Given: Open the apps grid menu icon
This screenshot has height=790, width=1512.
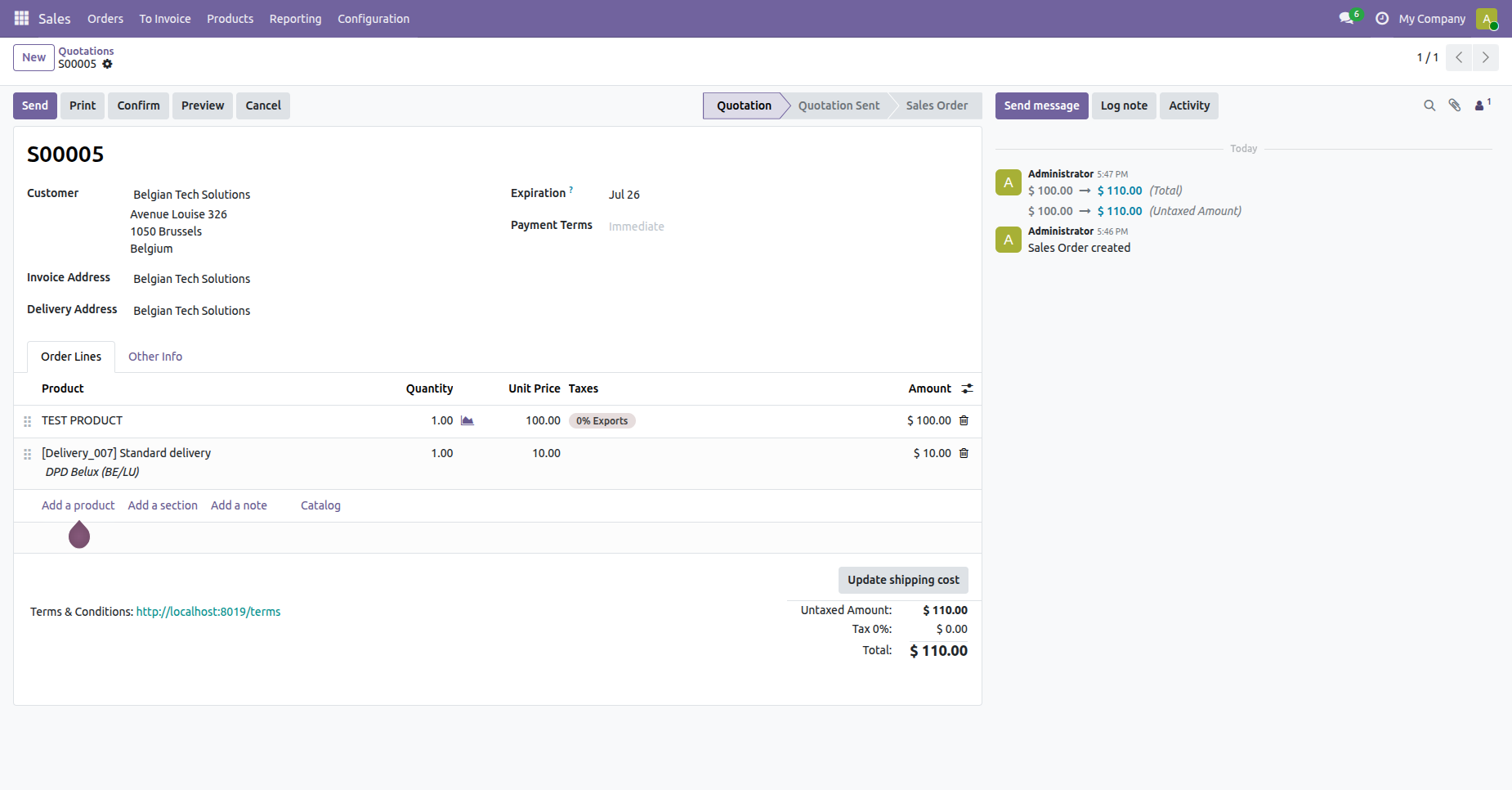Looking at the screenshot, I should pyautogui.click(x=21, y=18).
